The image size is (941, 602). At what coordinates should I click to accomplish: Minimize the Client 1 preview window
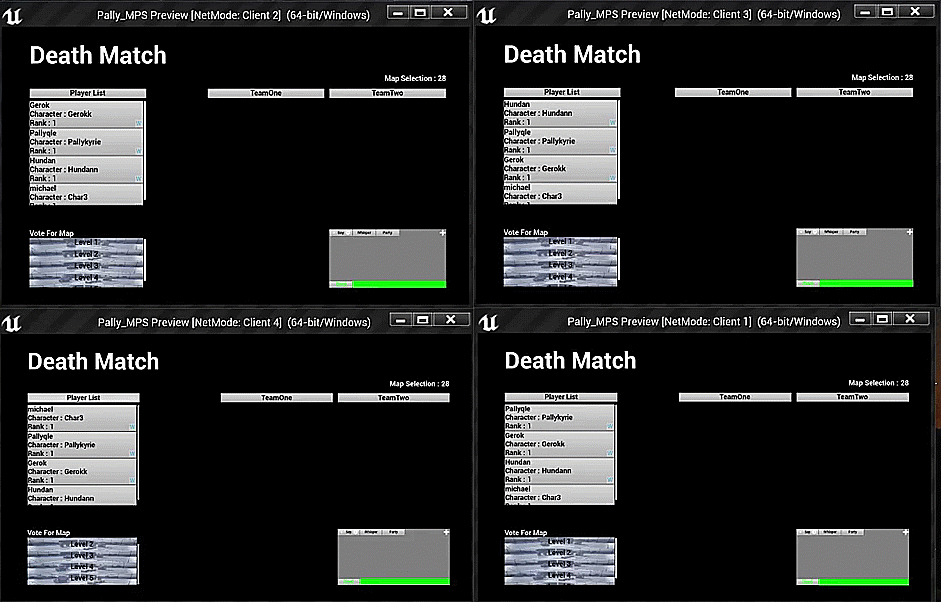859,319
